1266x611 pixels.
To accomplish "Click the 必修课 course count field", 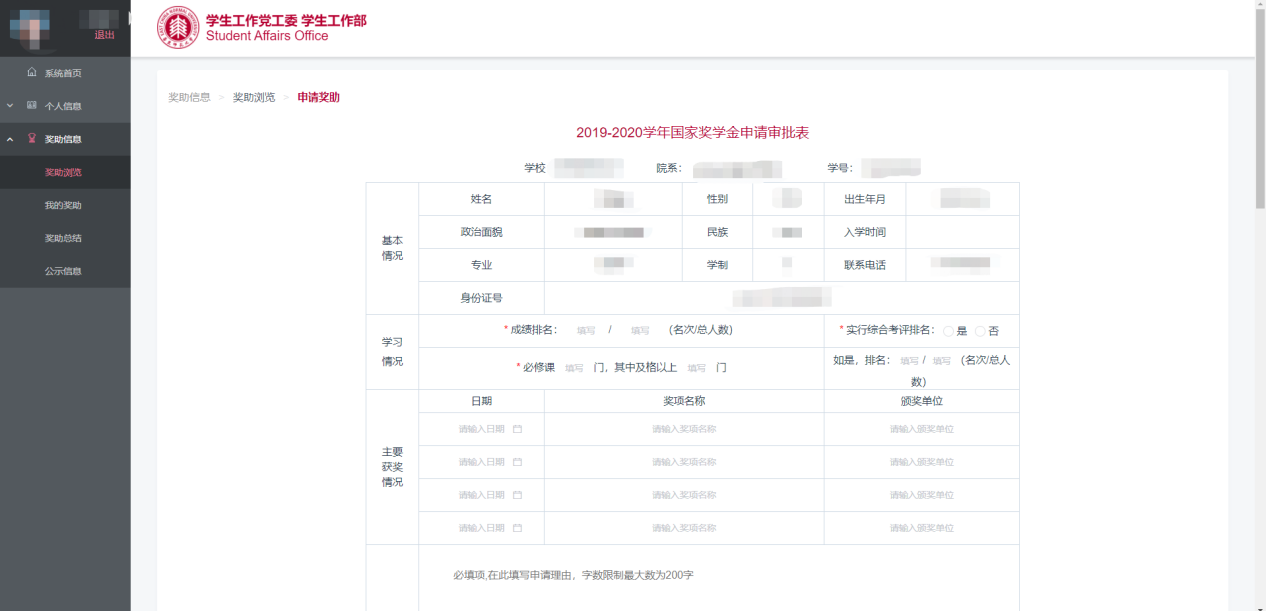I will pyautogui.click(x=574, y=368).
